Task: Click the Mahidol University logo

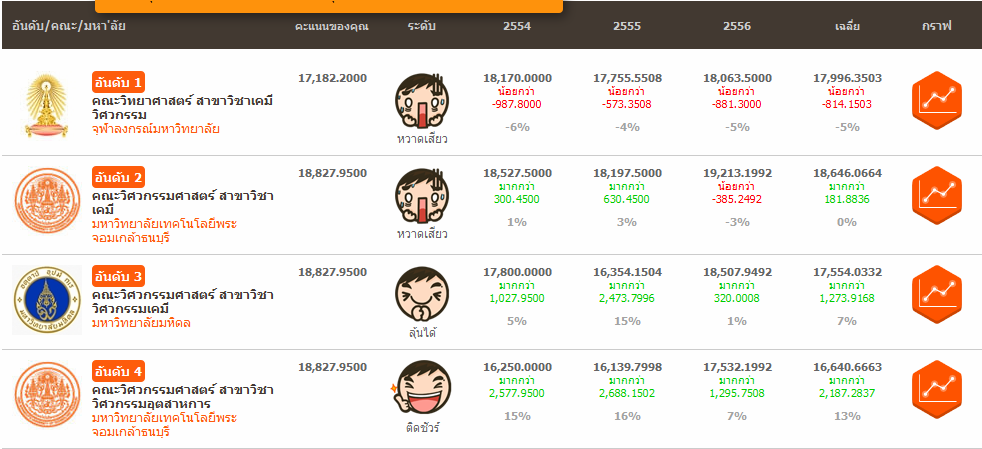Action: pyautogui.click(x=47, y=300)
